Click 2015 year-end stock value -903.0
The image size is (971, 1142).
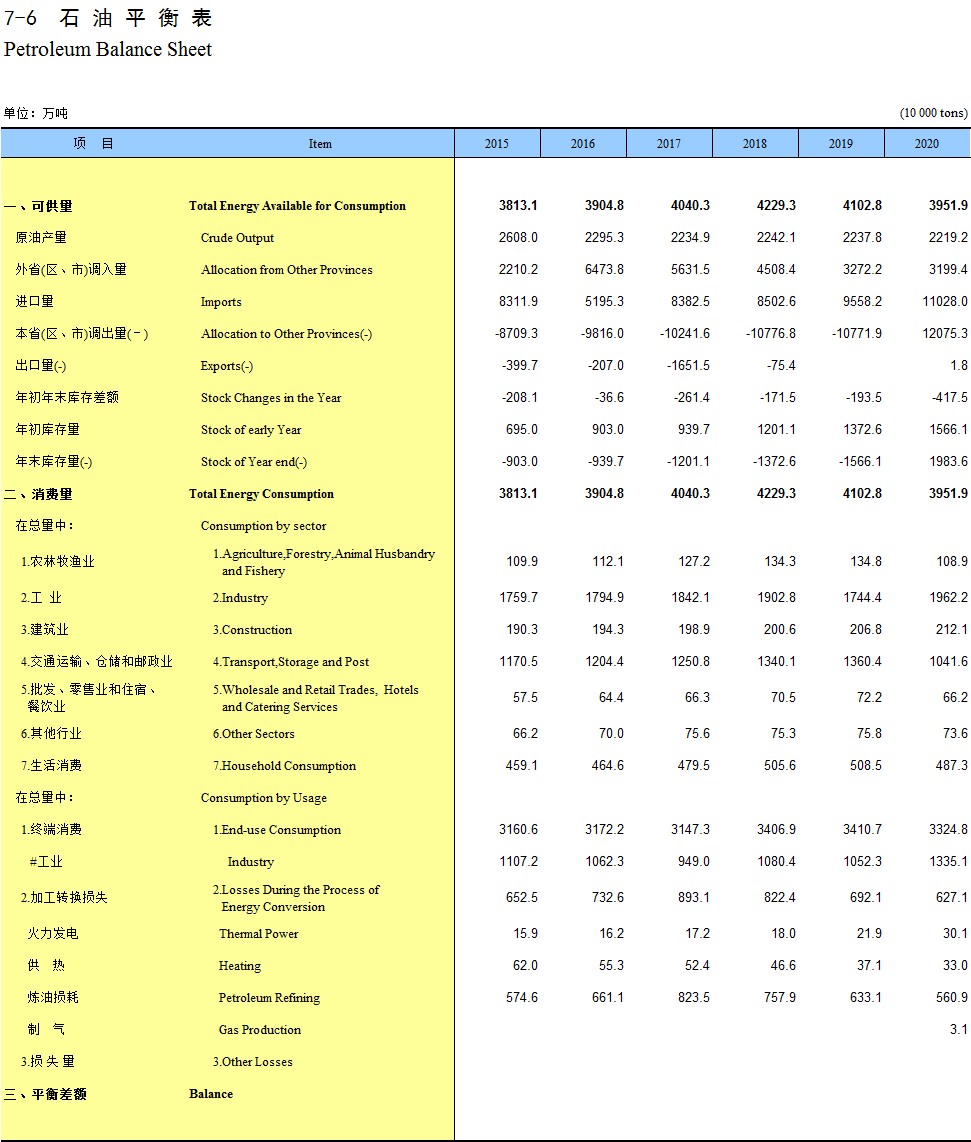(520, 462)
